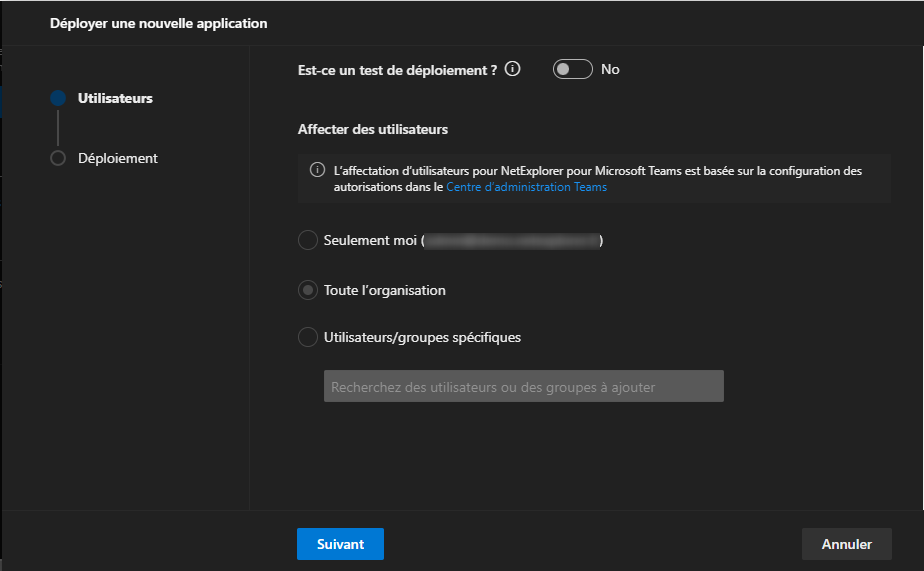Click the NetExplorer assignment notice text

pyautogui.click(x=597, y=171)
